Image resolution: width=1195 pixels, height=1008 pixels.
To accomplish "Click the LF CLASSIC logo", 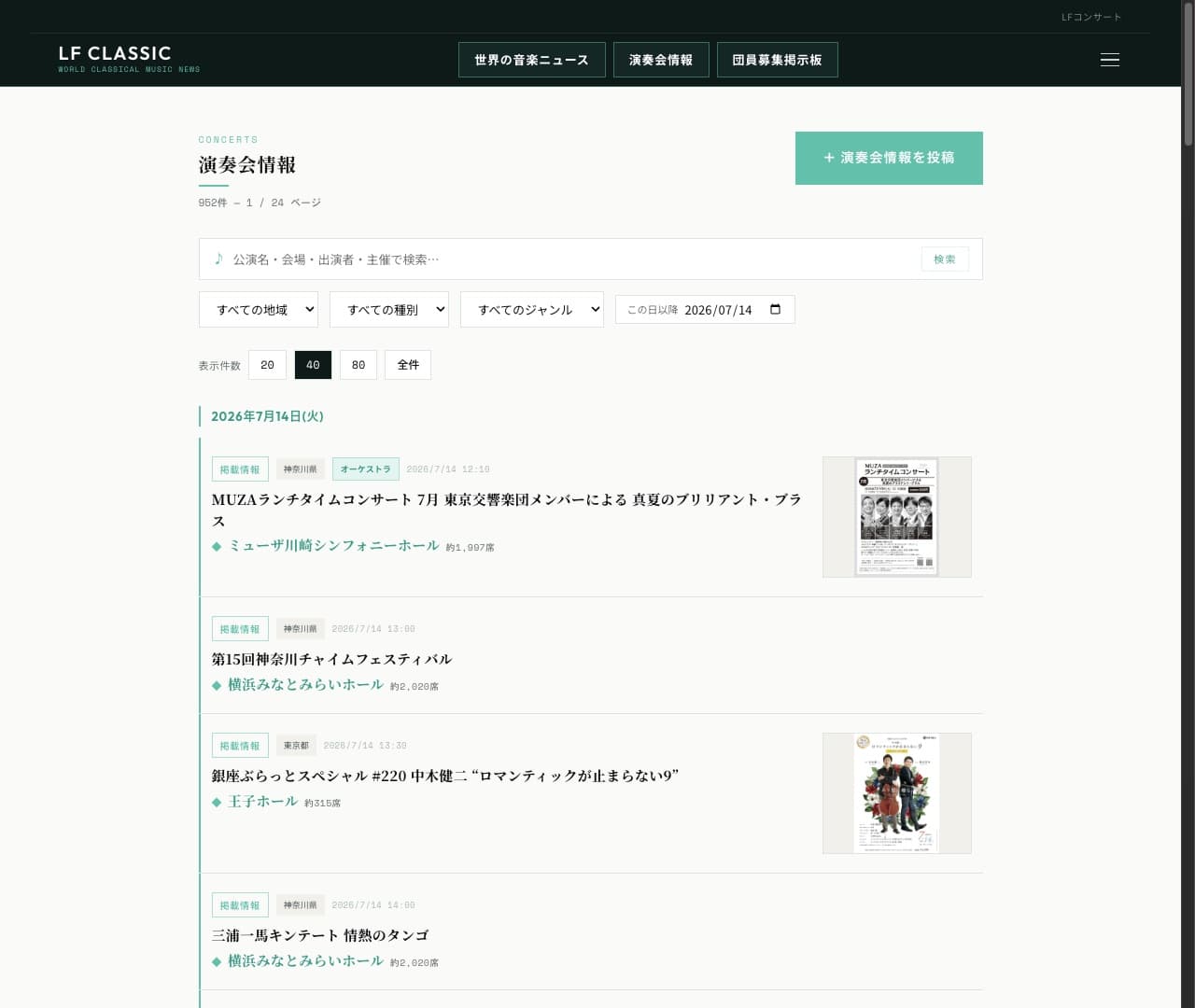I will (x=129, y=59).
